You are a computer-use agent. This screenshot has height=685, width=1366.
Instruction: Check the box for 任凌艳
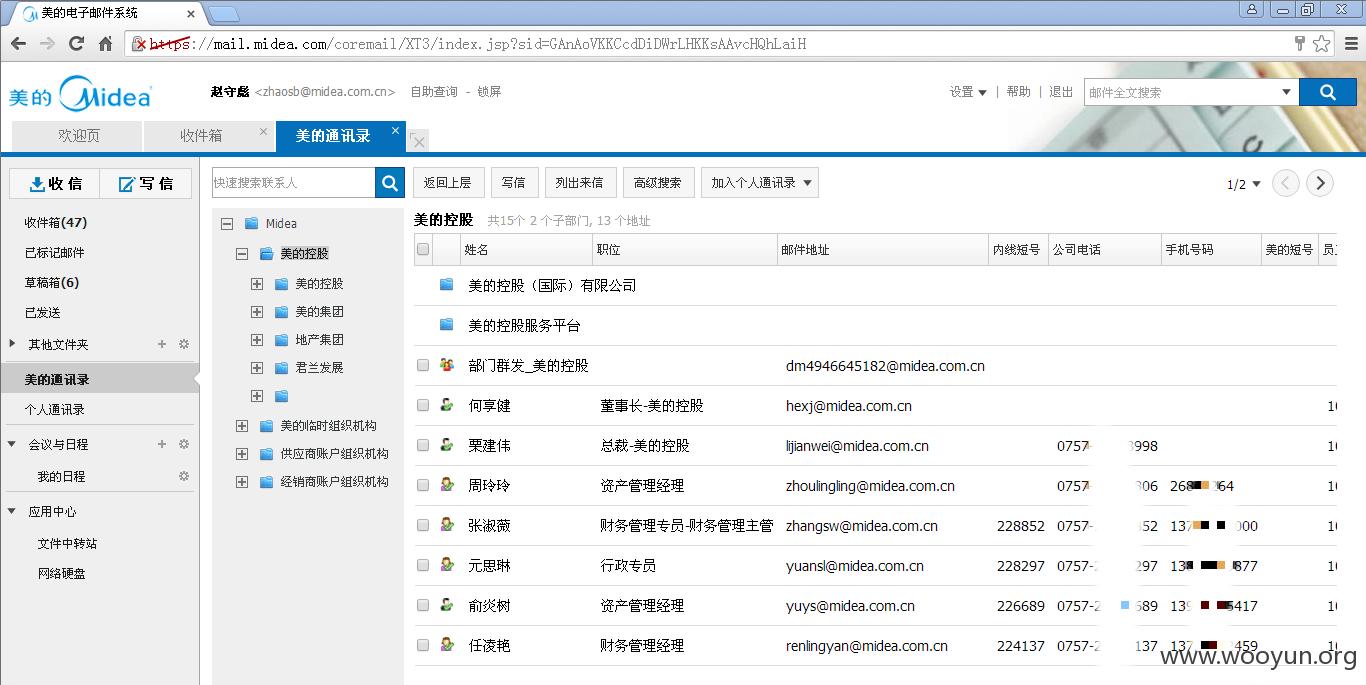423,645
